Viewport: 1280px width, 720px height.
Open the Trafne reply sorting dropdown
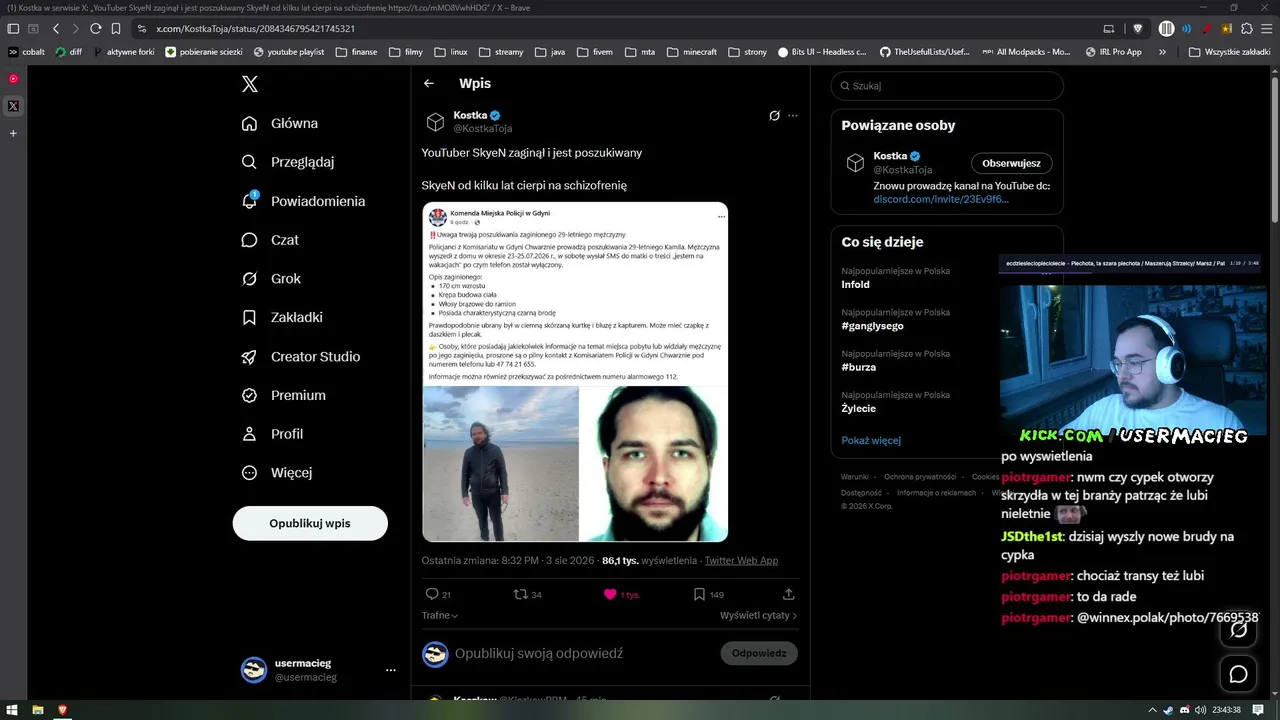pyautogui.click(x=440, y=616)
